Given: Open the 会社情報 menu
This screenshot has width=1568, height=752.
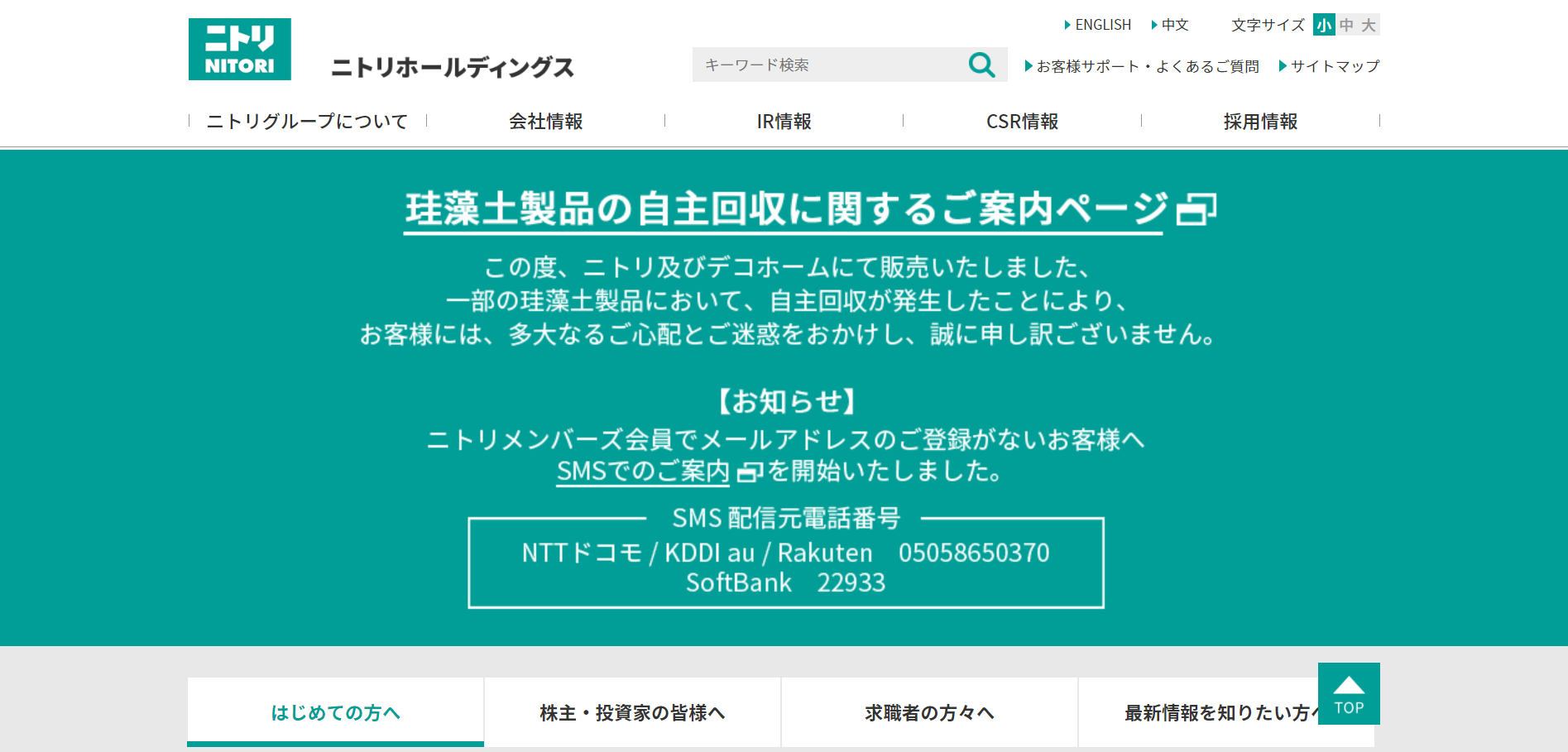Looking at the screenshot, I should (546, 122).
